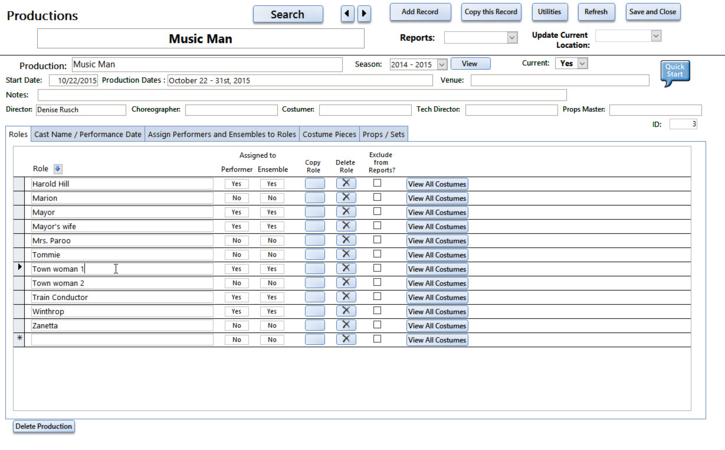The image size is (725, 450).
Task: Exclude Winthrop from reports
Action: [377, 311]
